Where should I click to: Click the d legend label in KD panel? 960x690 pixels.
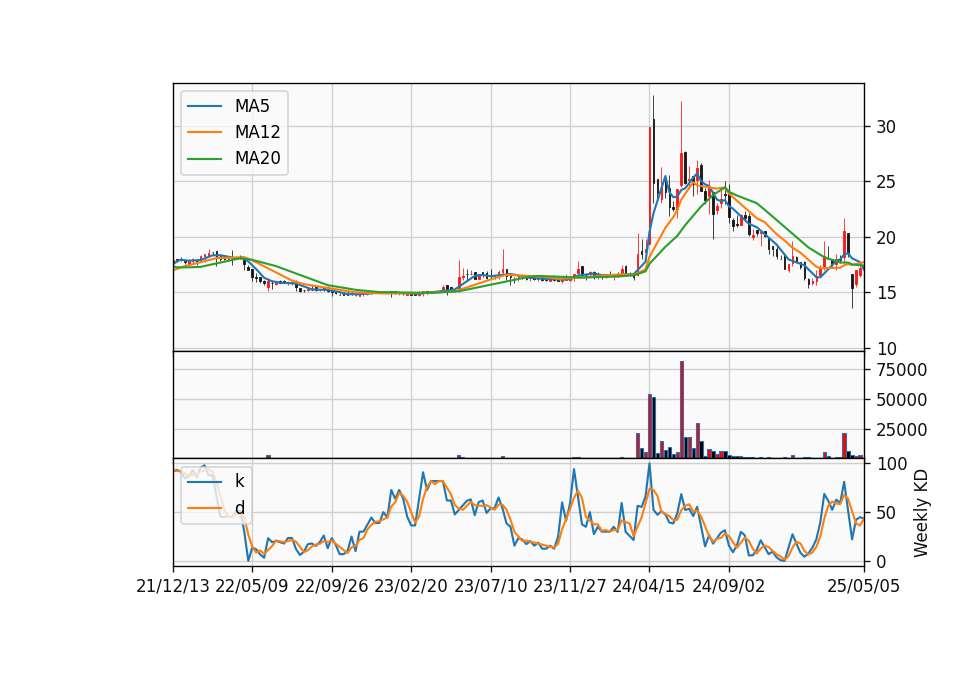tap(239, 508)
